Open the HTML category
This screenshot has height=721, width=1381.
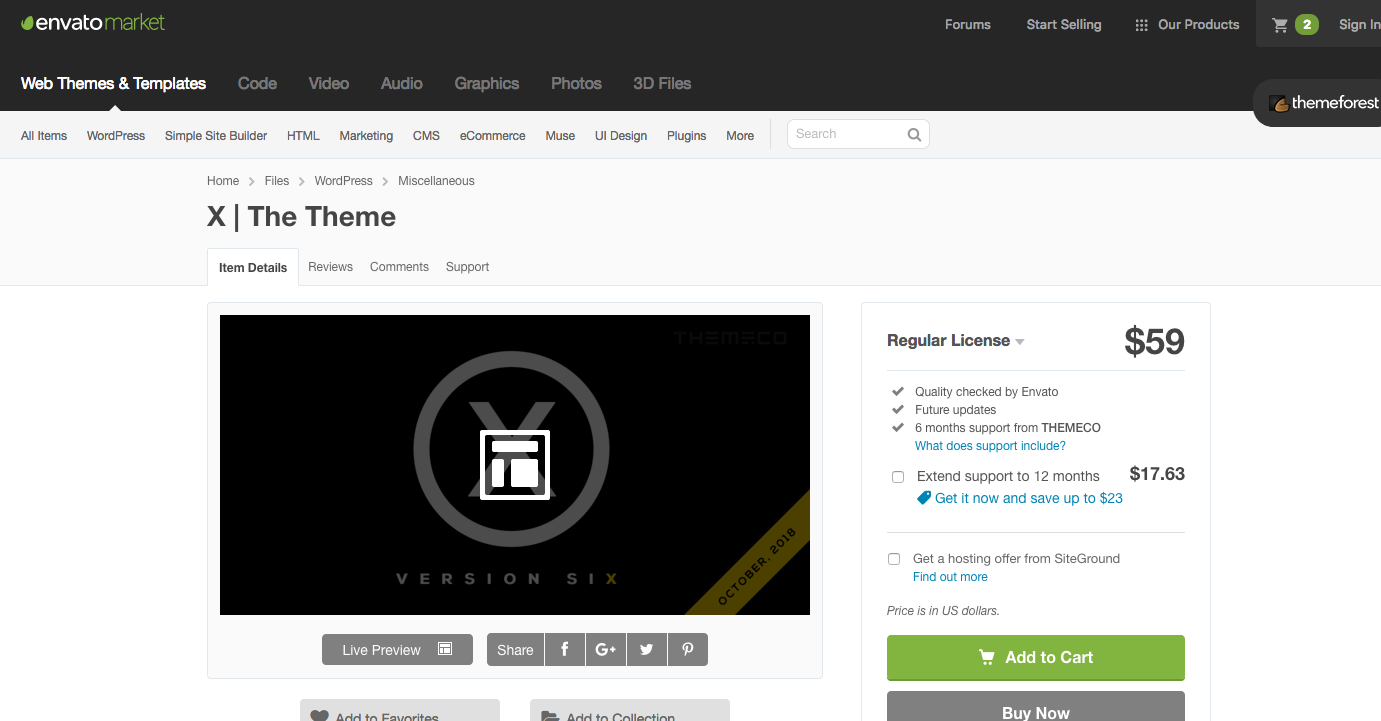coord(303,136)
